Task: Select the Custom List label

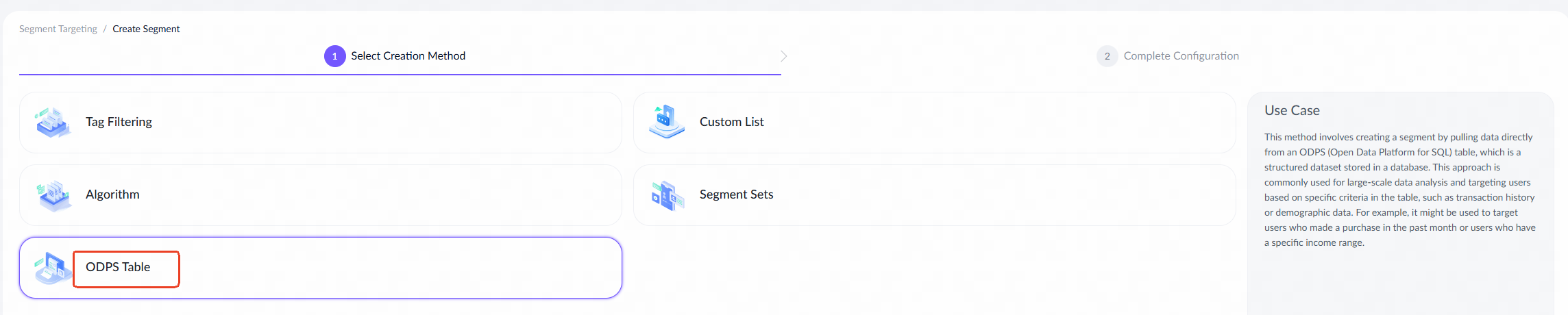Action: [731, 122]
